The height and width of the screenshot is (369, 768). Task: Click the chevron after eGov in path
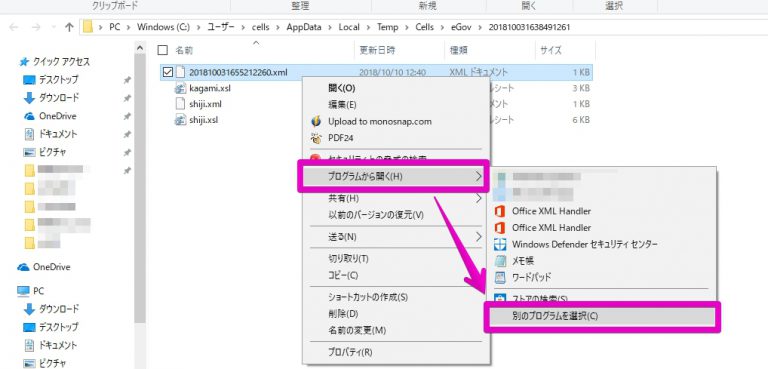click(x=480, y=27)
